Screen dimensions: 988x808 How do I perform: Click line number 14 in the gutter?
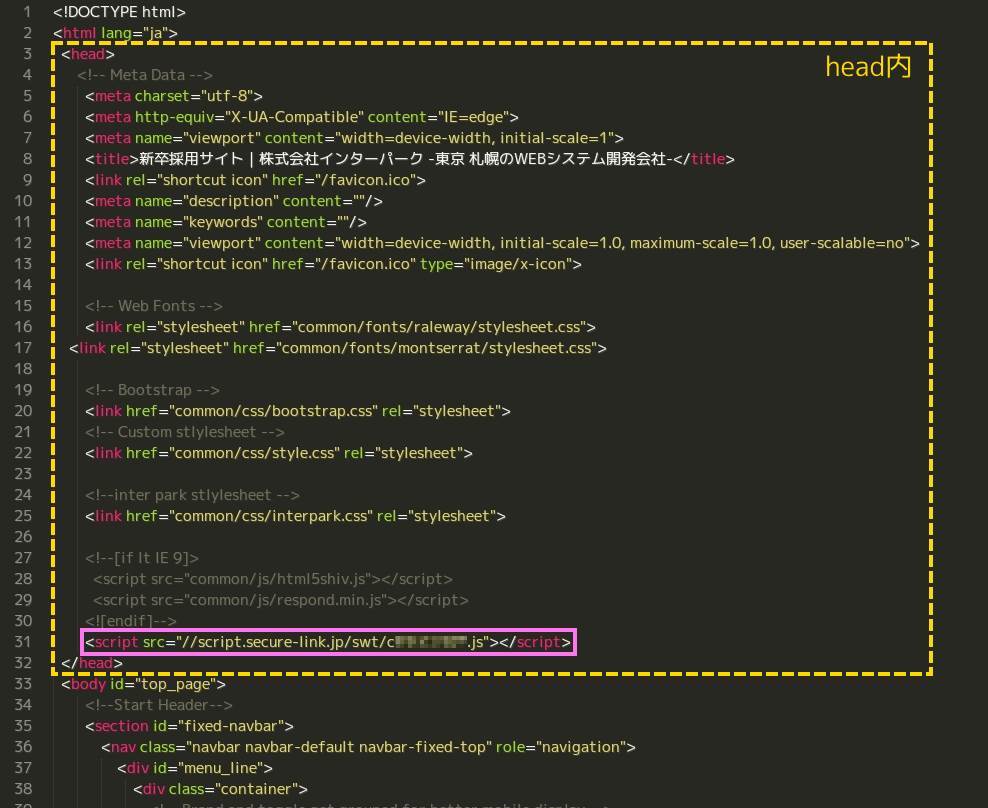[23, 285]
